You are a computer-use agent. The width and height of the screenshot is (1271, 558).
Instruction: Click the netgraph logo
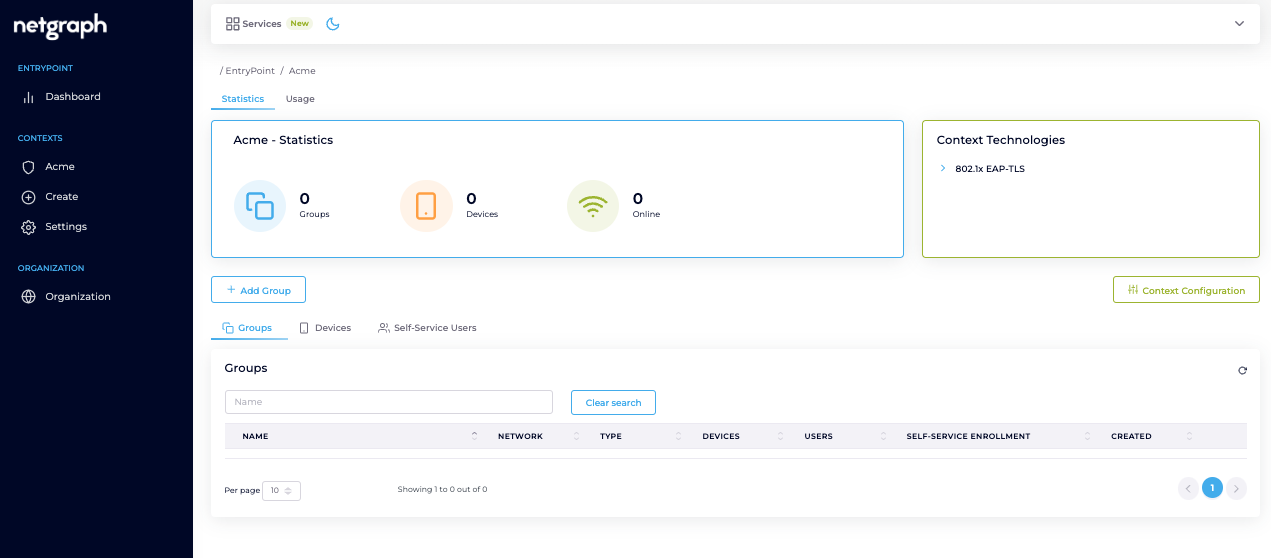[60, 27]
